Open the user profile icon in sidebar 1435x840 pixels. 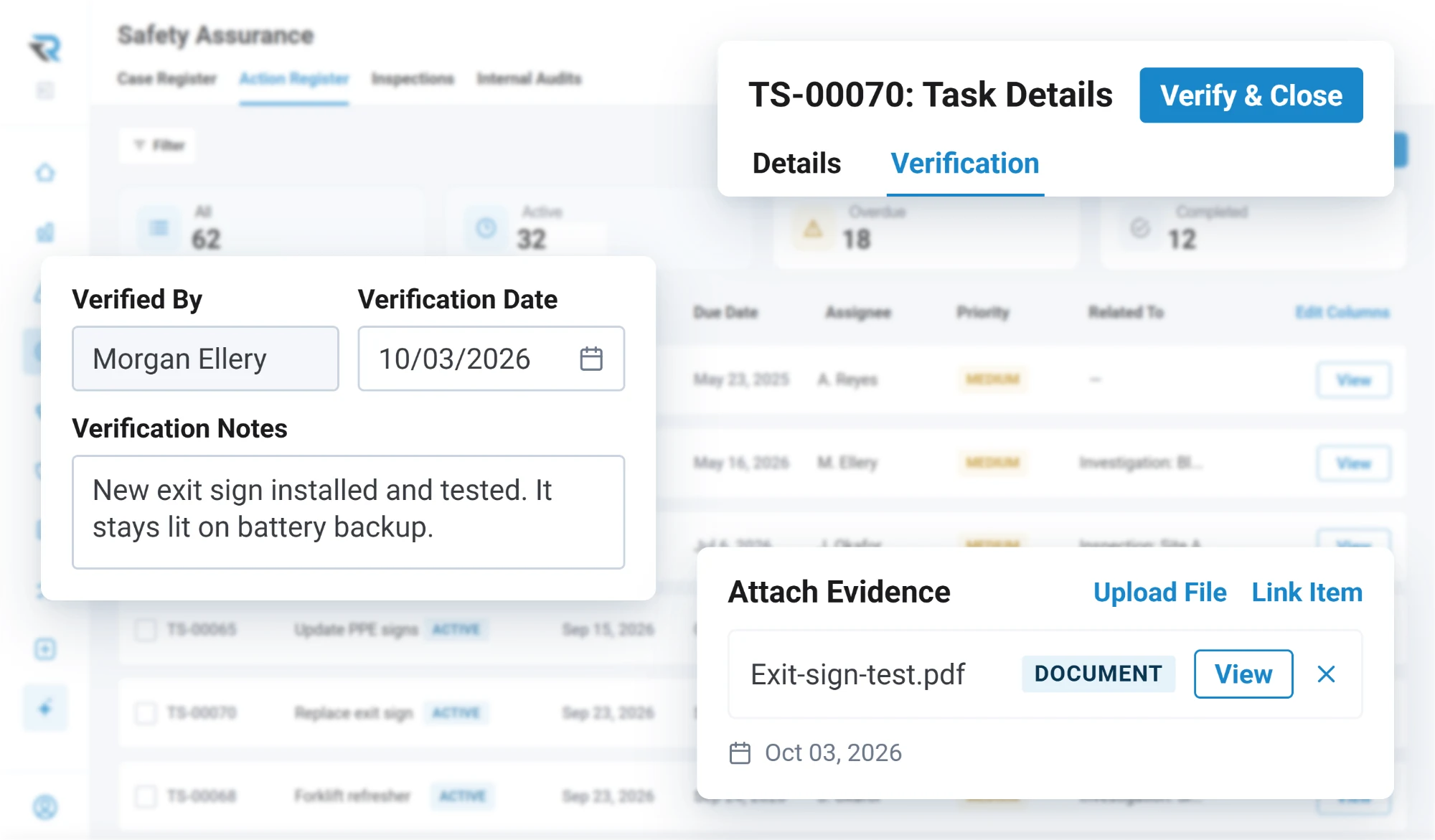[45, 807]
